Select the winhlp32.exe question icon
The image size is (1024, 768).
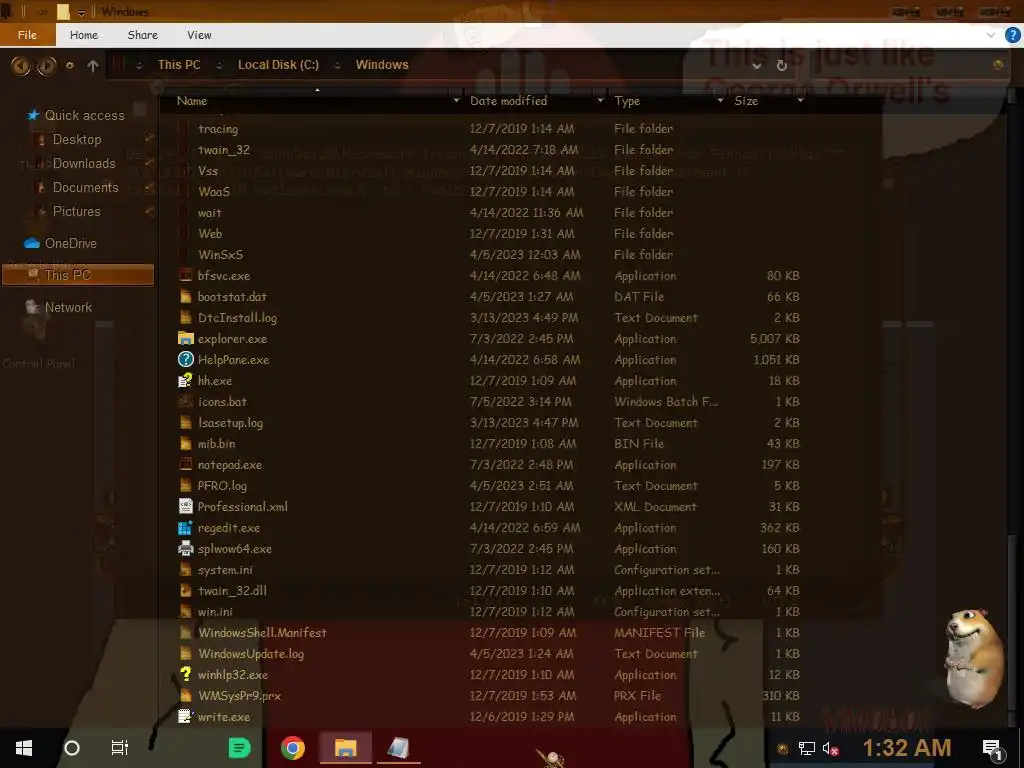[186, 675]
